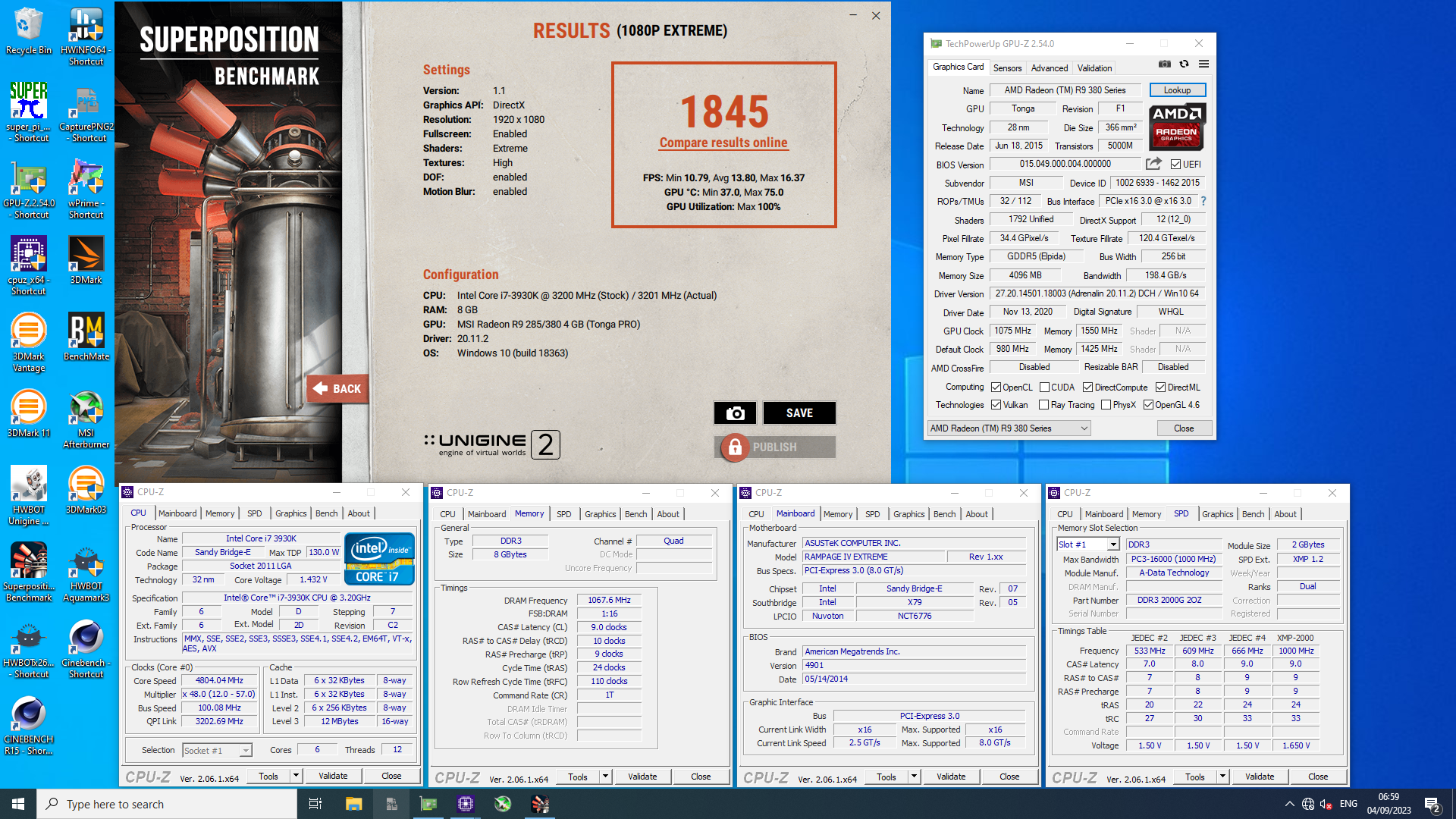Open Cinebench shortcut icon

[86, 648]
